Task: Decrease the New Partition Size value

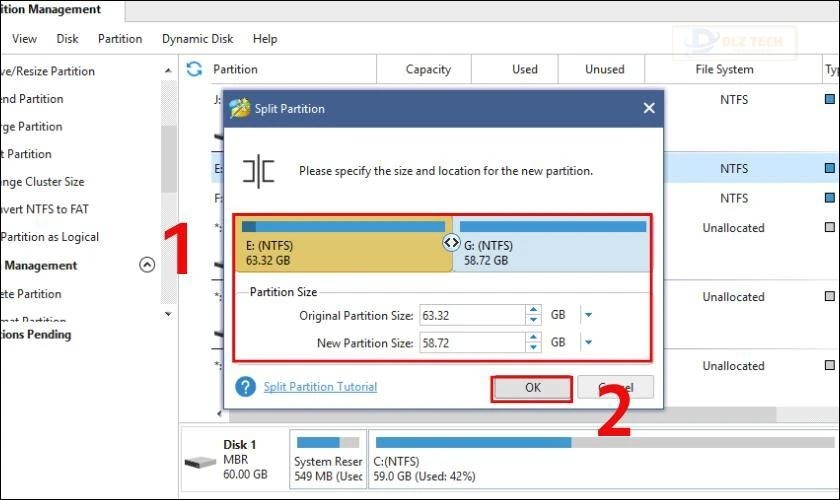Action: pyautogui.click(x=533, y=347)
